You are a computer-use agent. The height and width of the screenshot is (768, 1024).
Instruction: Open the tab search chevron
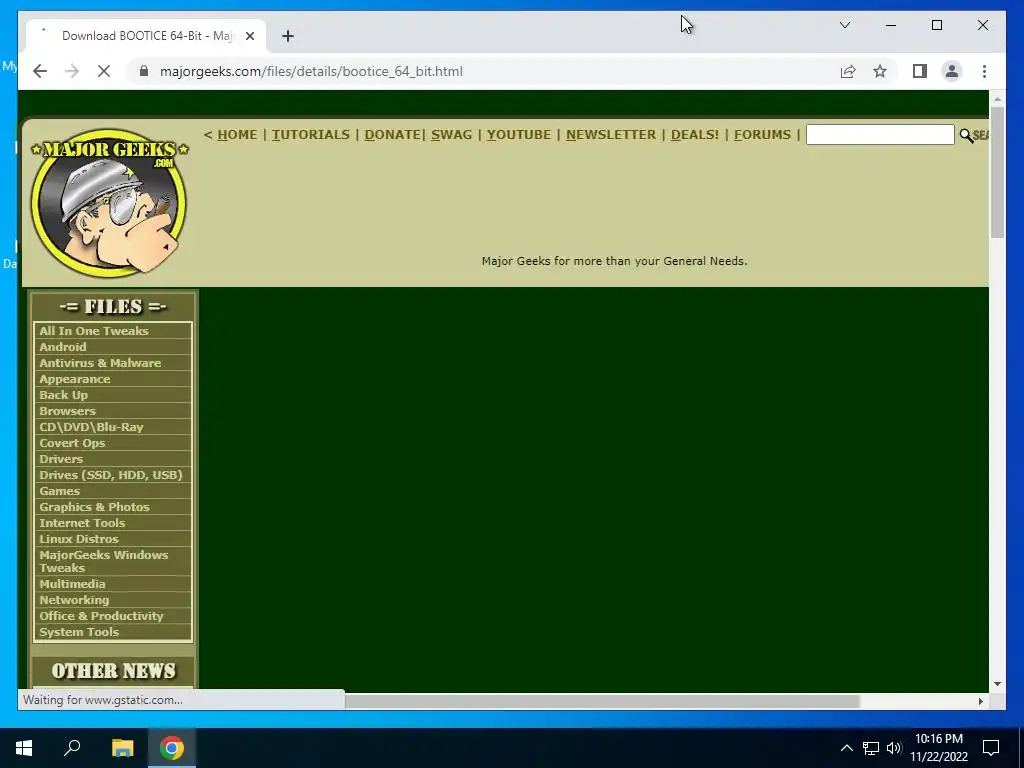(x=845, y=25)
